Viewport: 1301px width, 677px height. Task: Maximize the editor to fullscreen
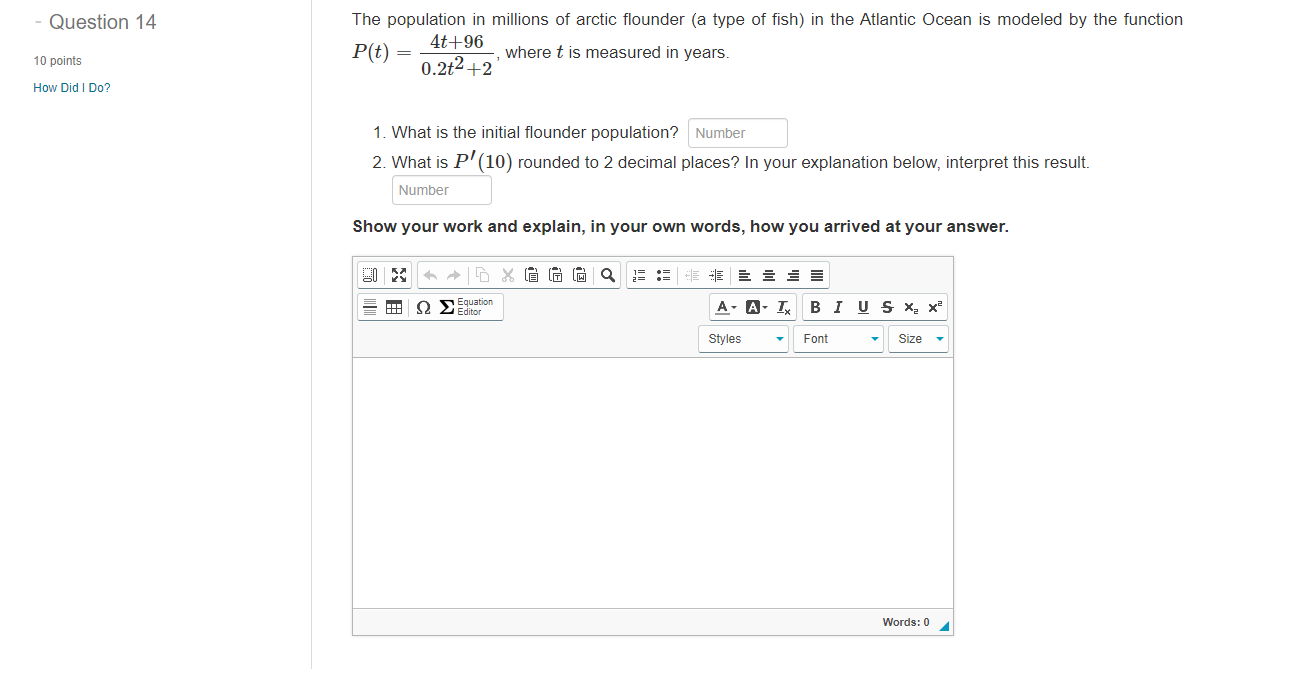point(398,275)
